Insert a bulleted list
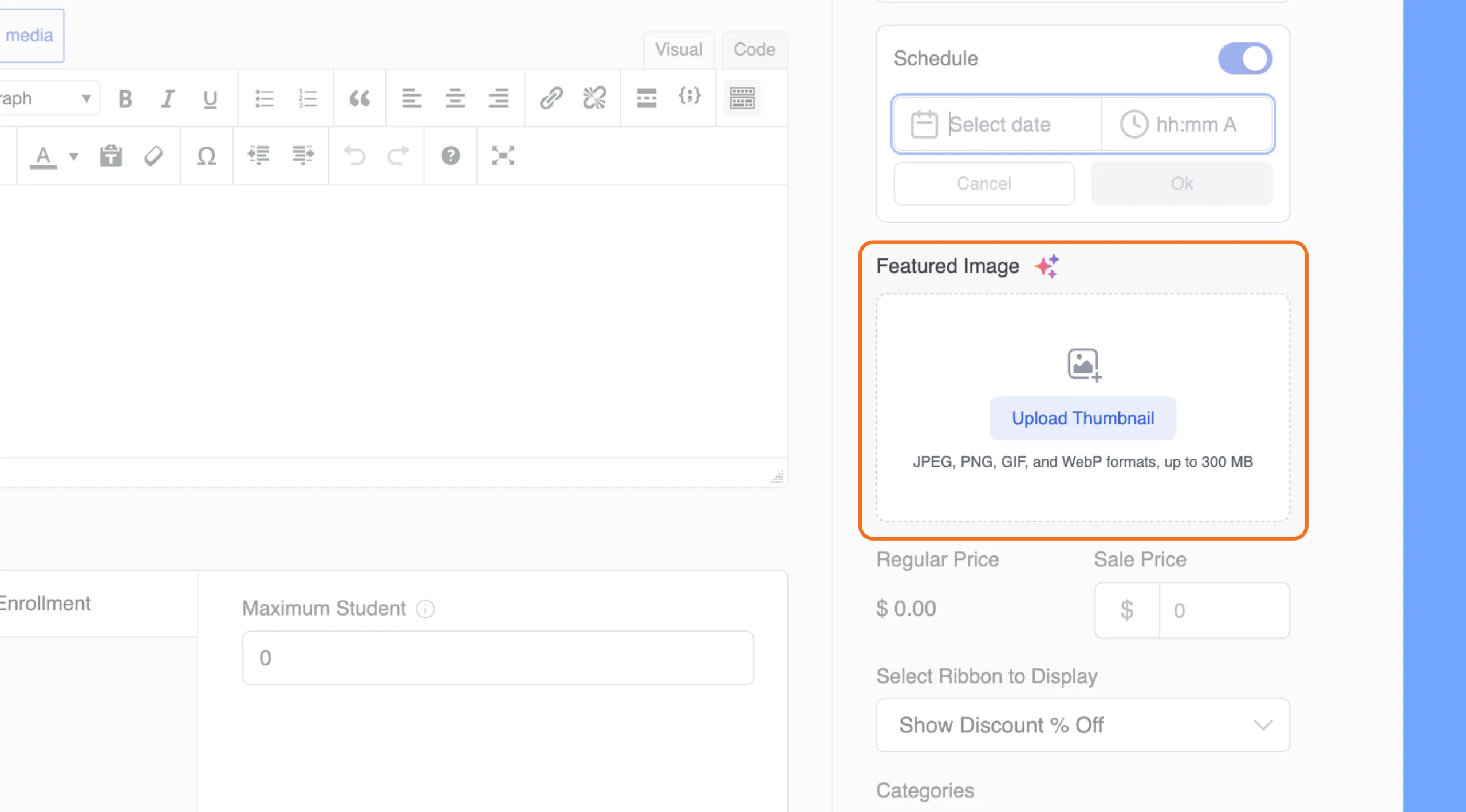 (264, 98)
